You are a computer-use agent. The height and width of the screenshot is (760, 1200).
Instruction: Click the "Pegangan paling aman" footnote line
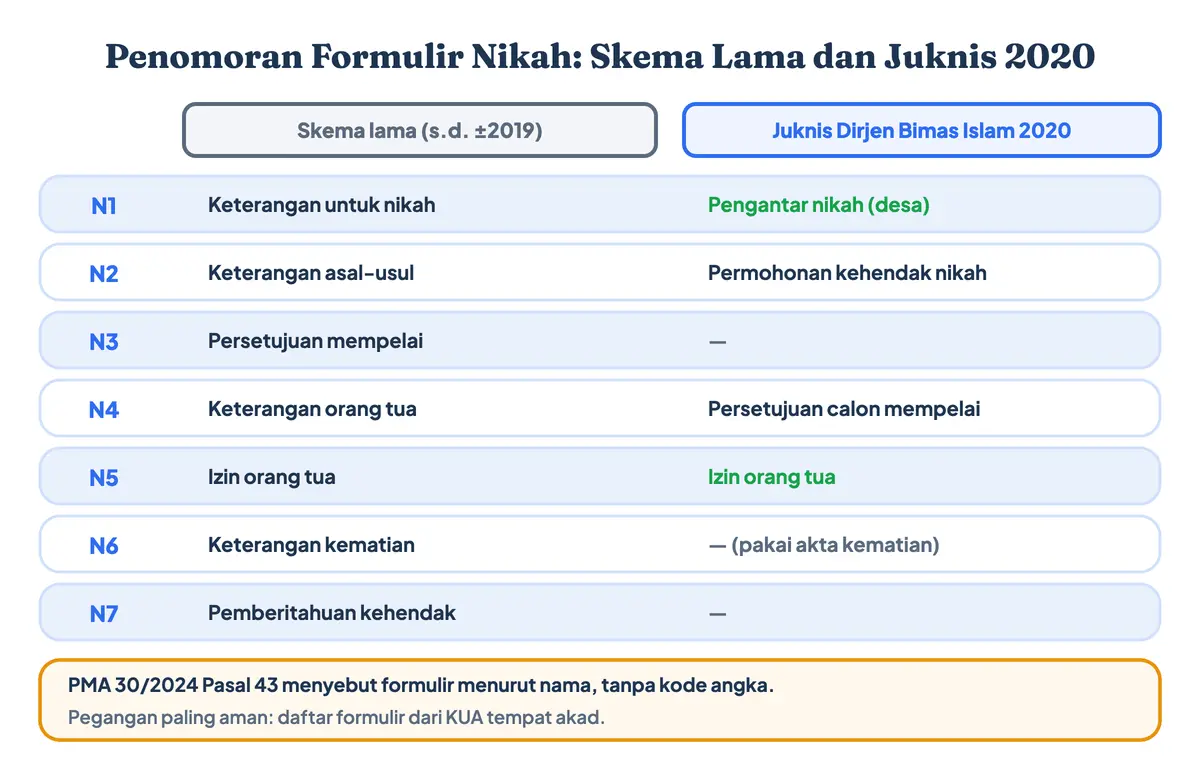coord(337,717)
